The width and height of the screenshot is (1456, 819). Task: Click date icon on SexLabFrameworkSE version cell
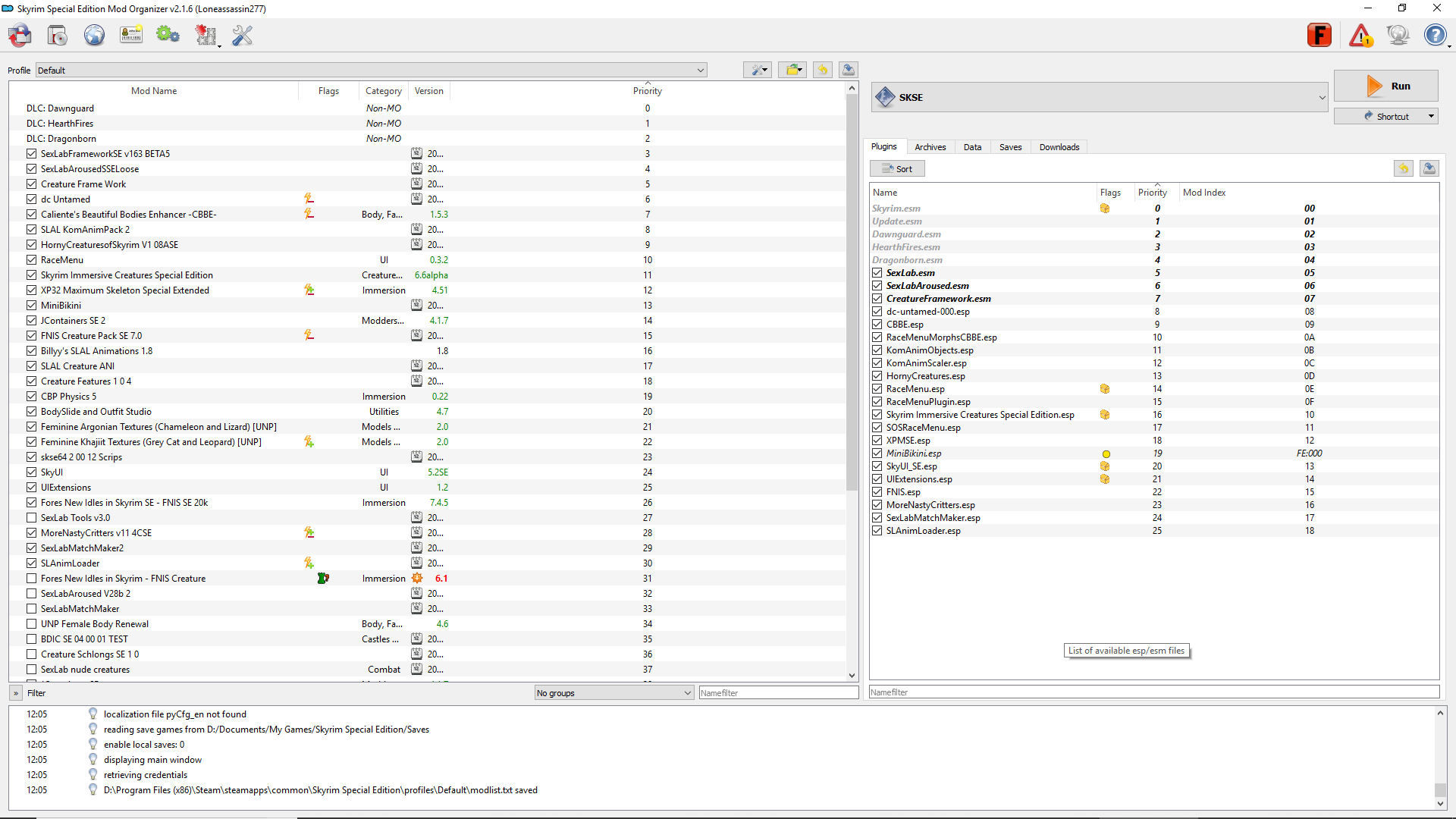point(416,153)
